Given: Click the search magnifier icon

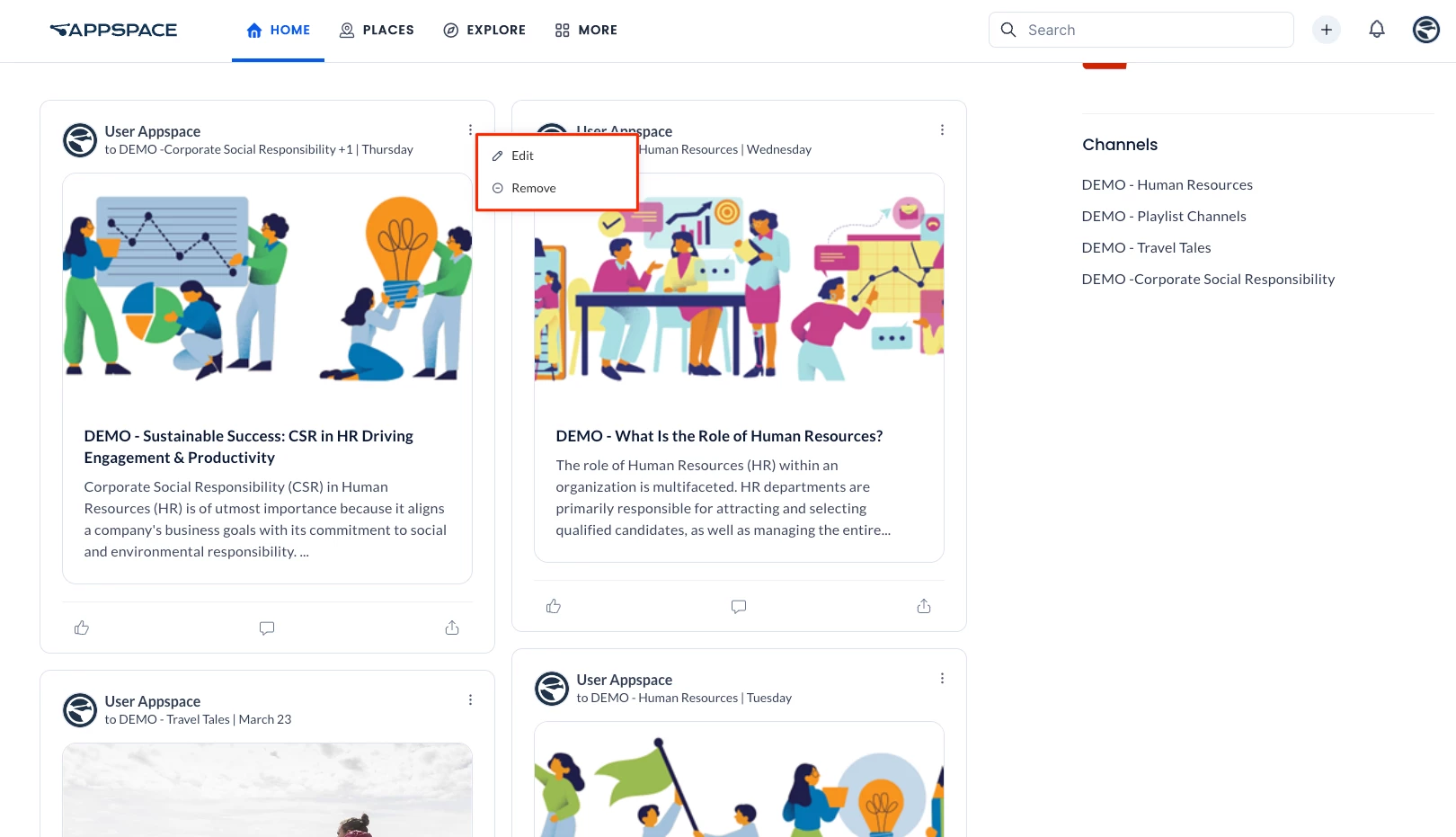Looking at the screenshot, I should tap(1008, 30).
